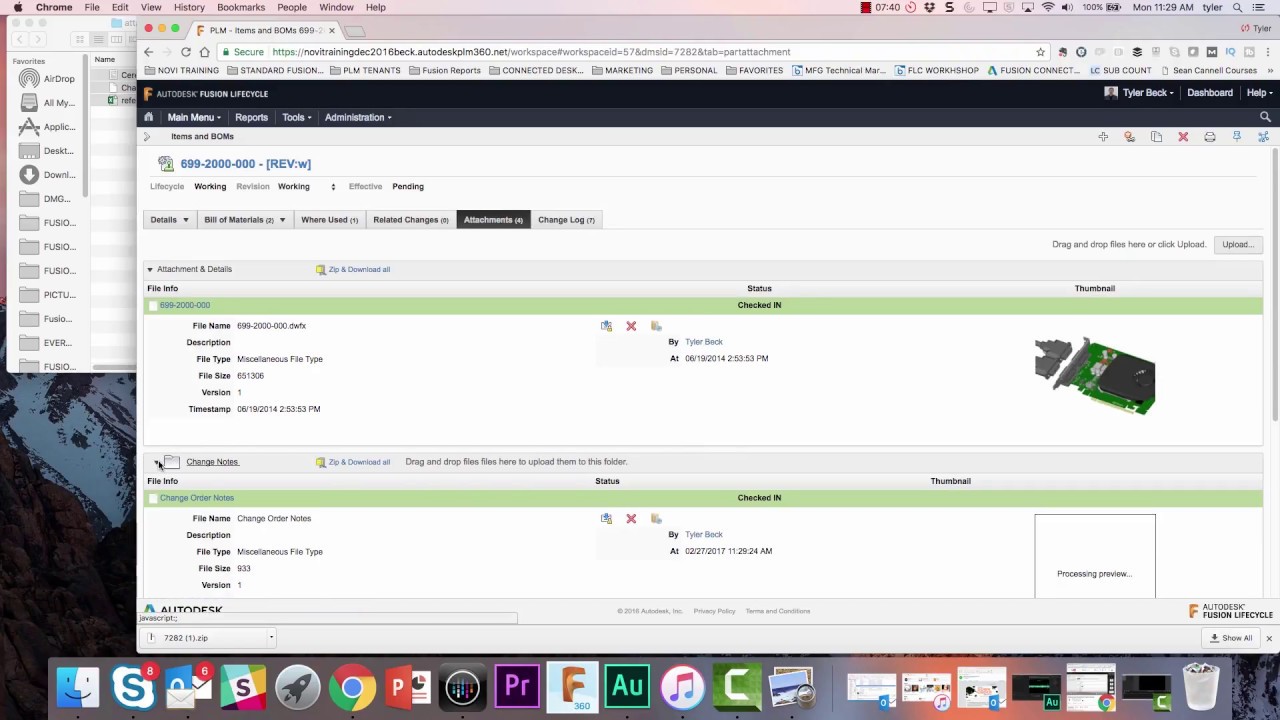Collapse the Change Notes folder triangle
The height and width of the screenshot is (720, 1280).
[157, 463]
